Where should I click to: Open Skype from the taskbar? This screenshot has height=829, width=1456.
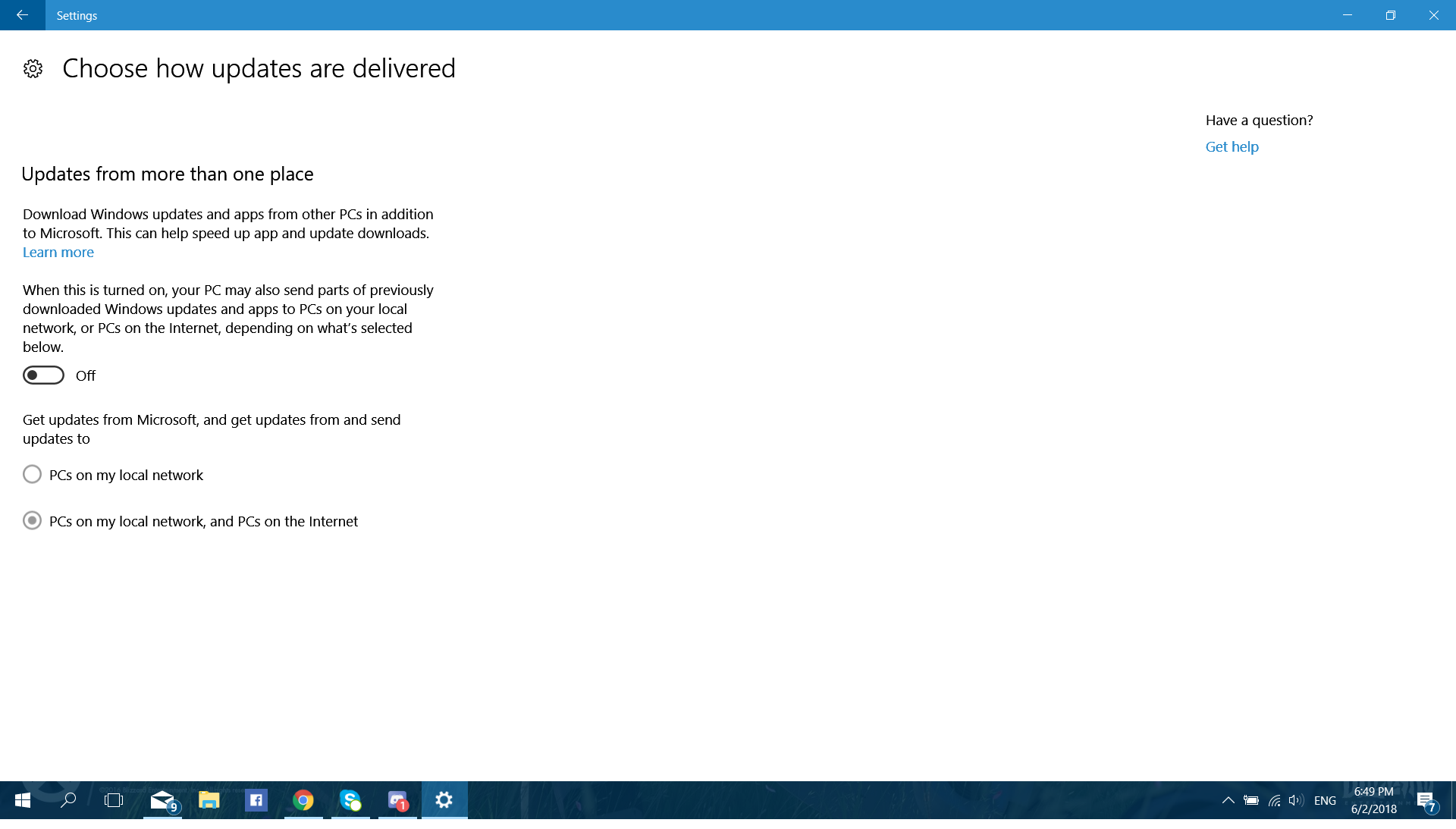click(x=350, y=800)
